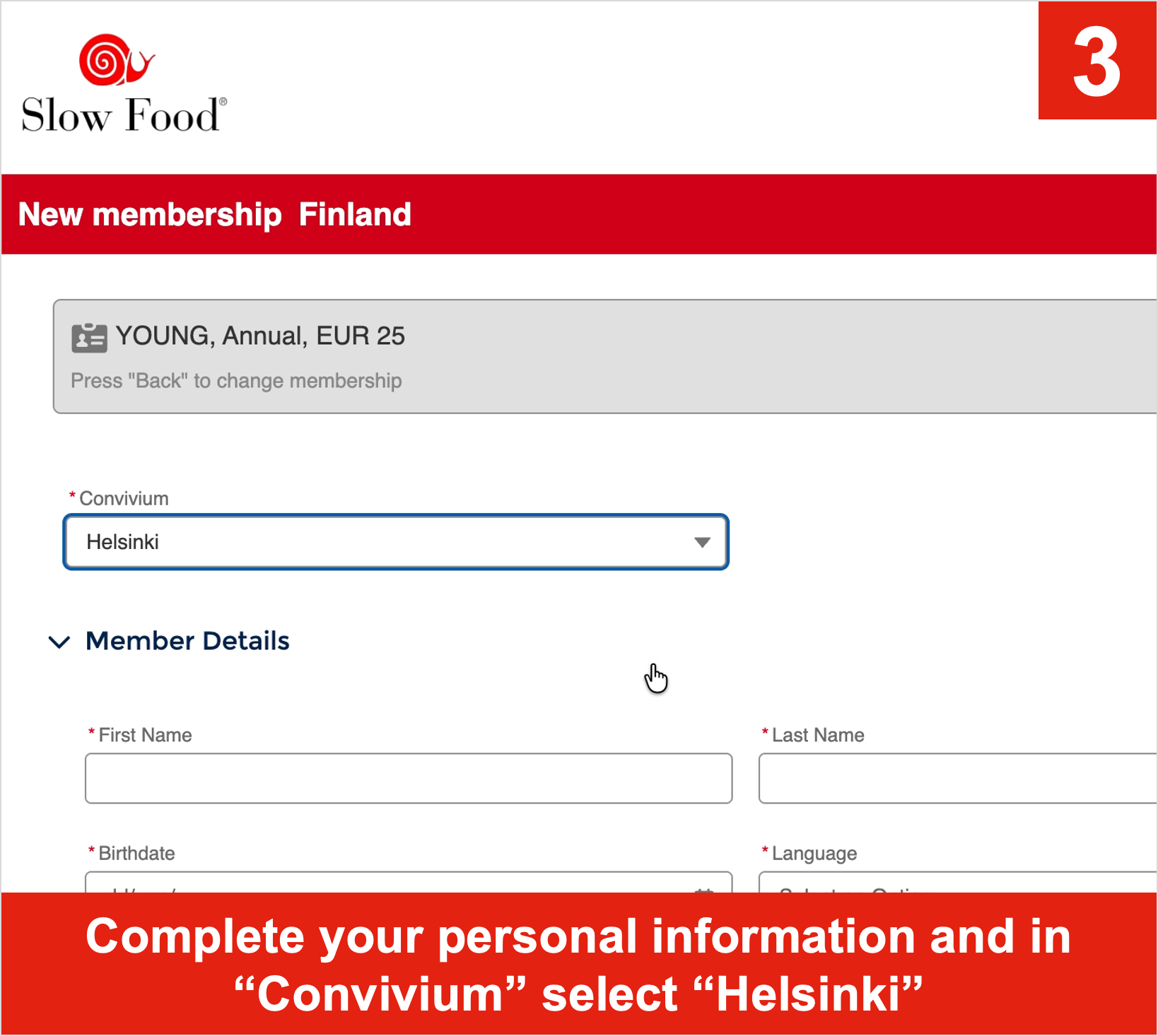
Task: Click the 'Press Back to change membership' hint
Action: coord(236,381)
